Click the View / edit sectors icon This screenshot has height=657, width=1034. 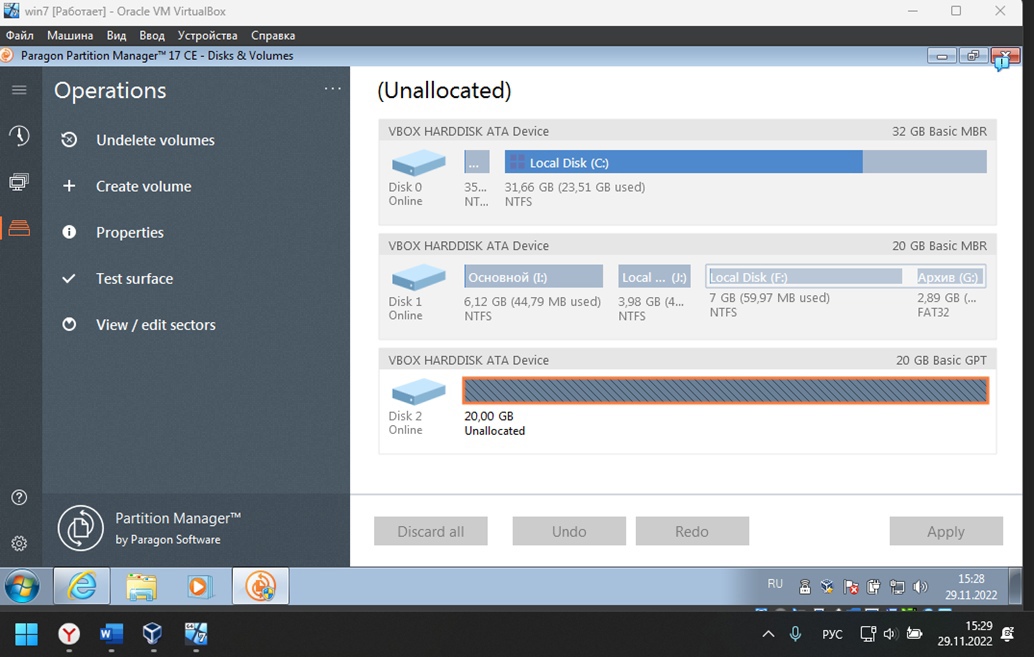69,325
